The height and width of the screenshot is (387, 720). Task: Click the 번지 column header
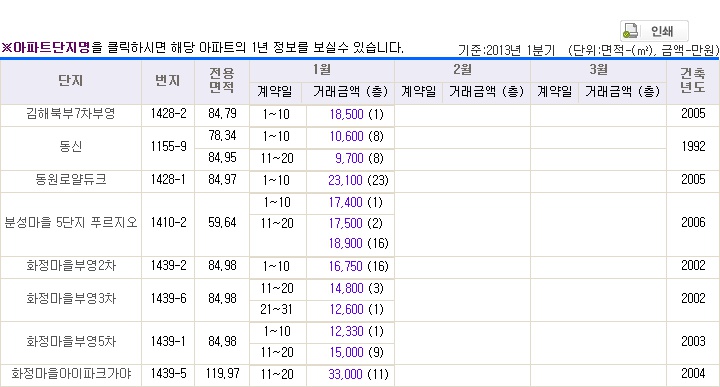(168, 81)
